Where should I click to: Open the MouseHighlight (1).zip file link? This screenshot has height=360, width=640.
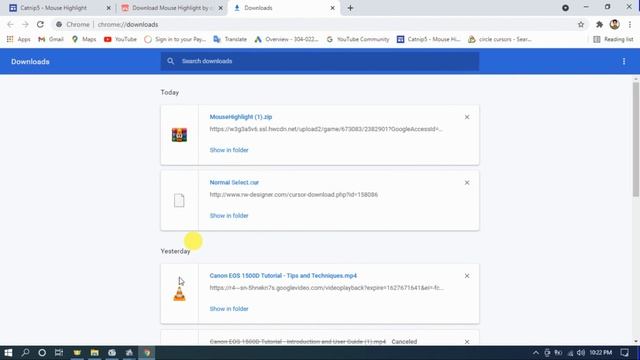pyautogui.click(x=241, y=117)
